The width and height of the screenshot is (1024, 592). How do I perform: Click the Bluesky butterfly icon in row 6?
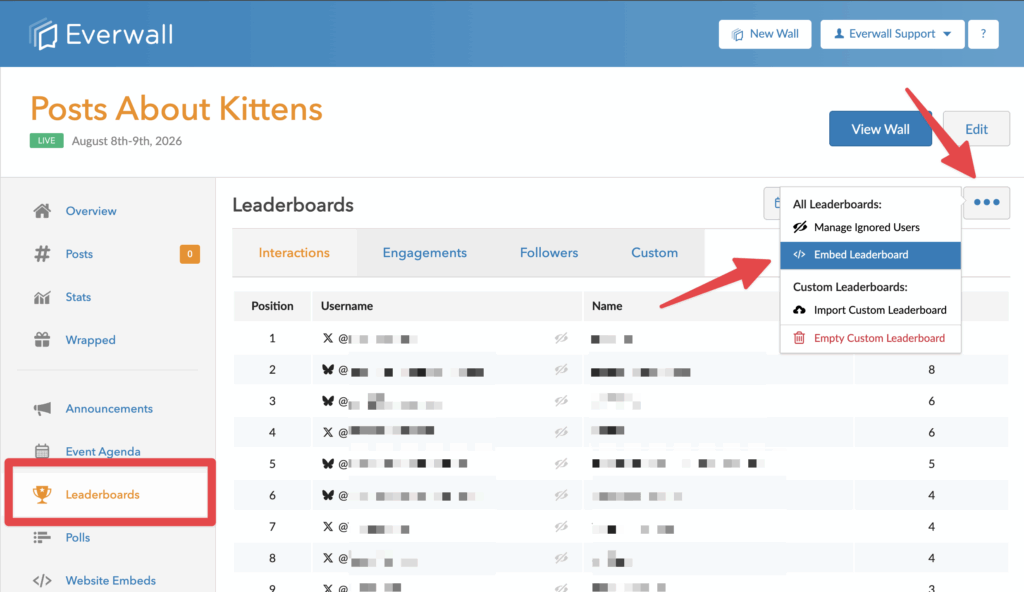(x=328, y=495)
